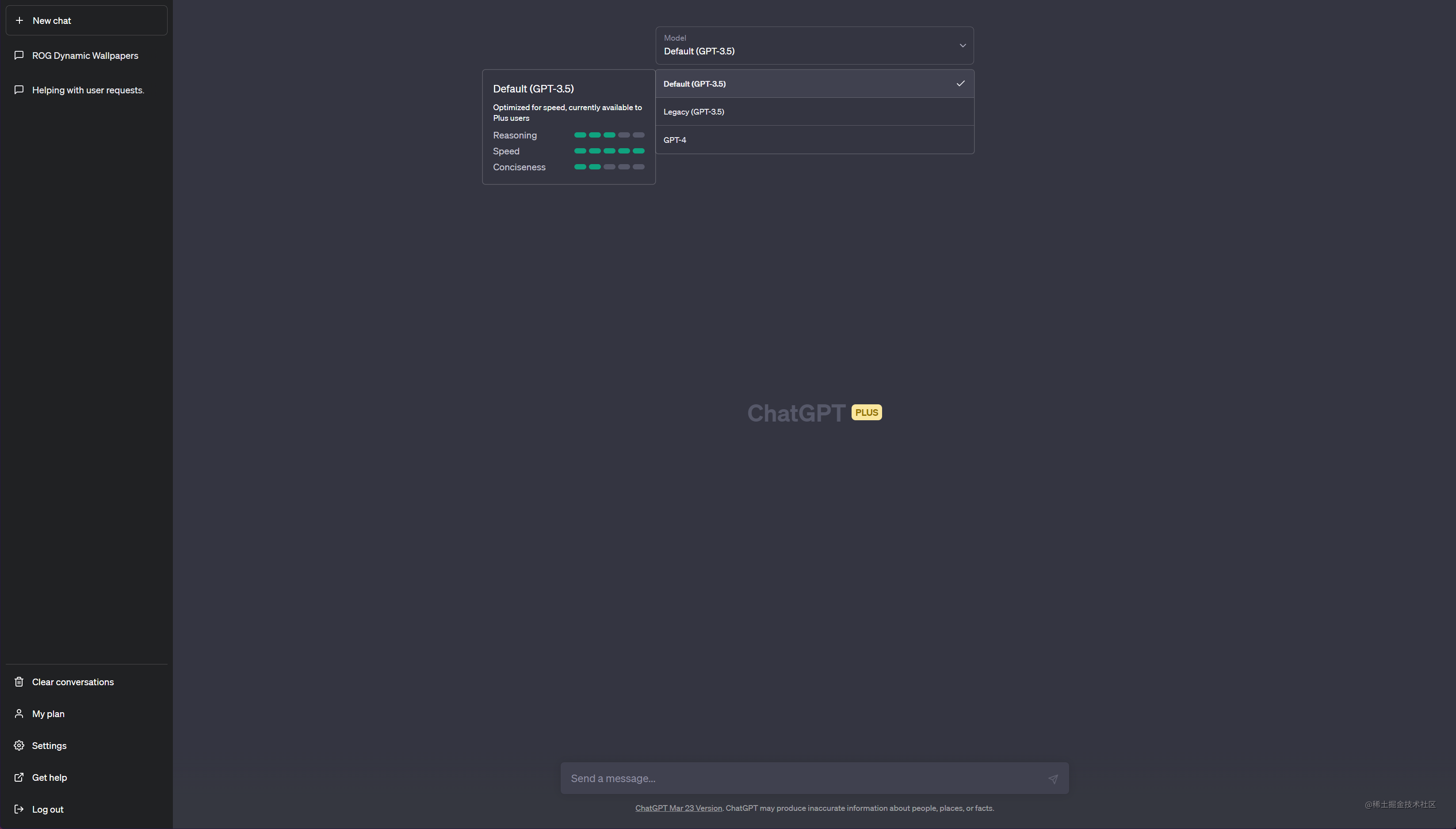
Task: Click the external link icon for Get help
Action: [19, 777]
